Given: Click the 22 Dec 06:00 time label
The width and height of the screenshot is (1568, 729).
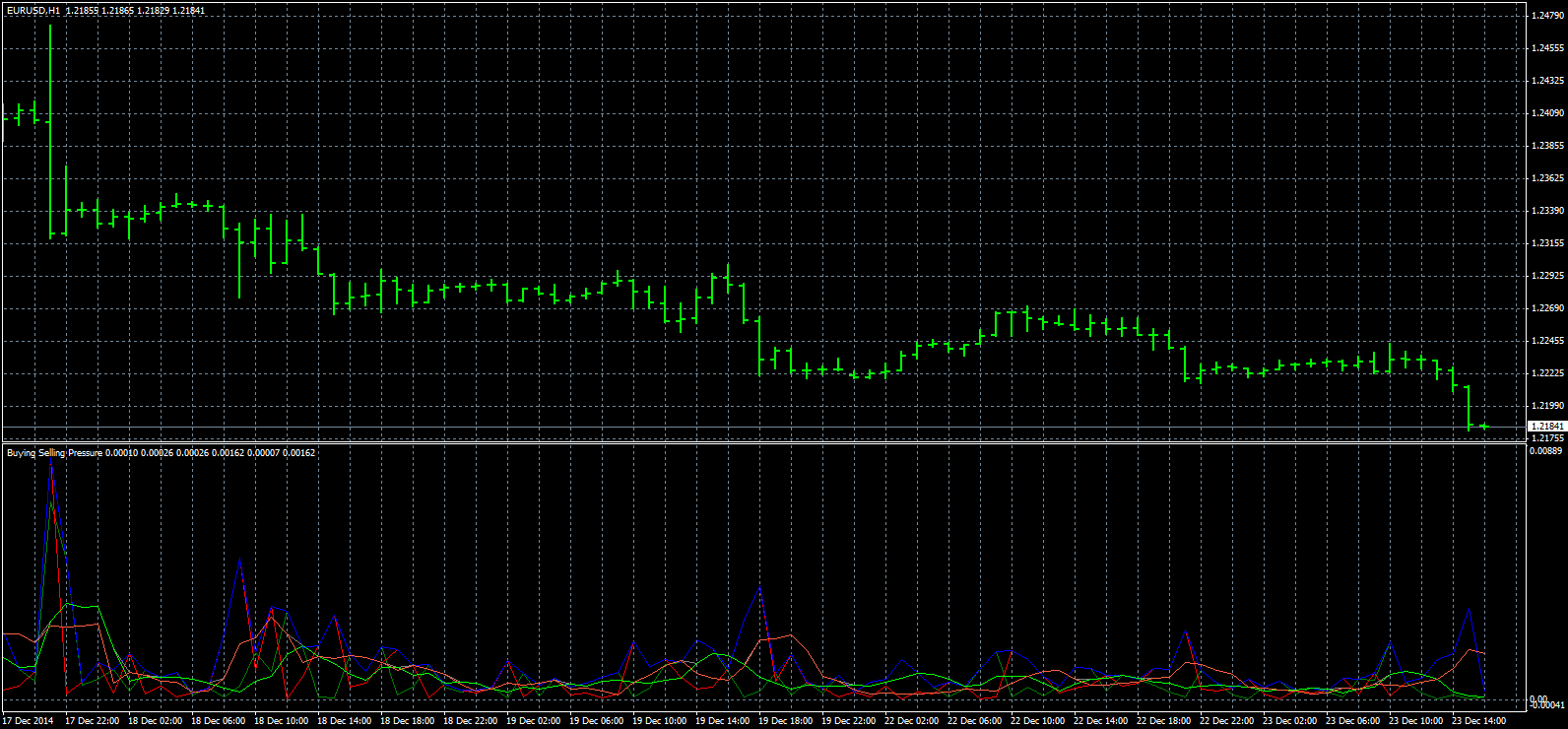Looking at the screenshot, I should [x=975, y=721].
